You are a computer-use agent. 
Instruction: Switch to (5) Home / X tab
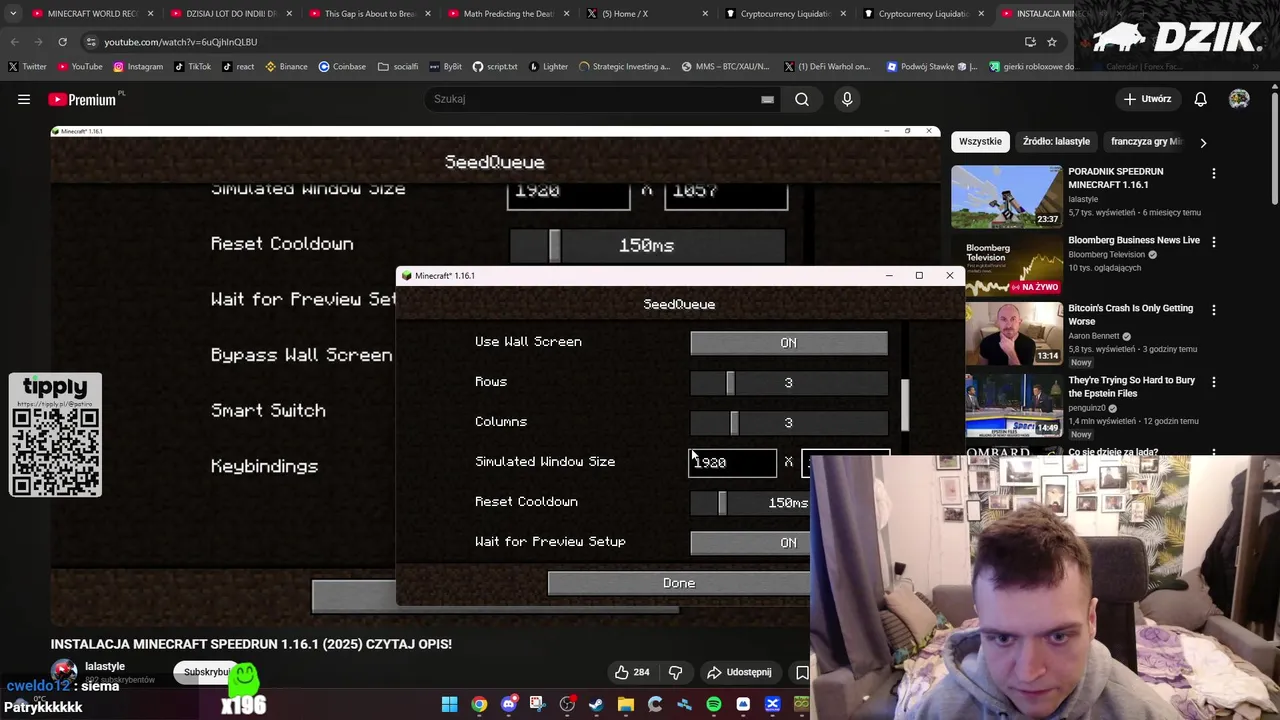[x=647, y=14]
